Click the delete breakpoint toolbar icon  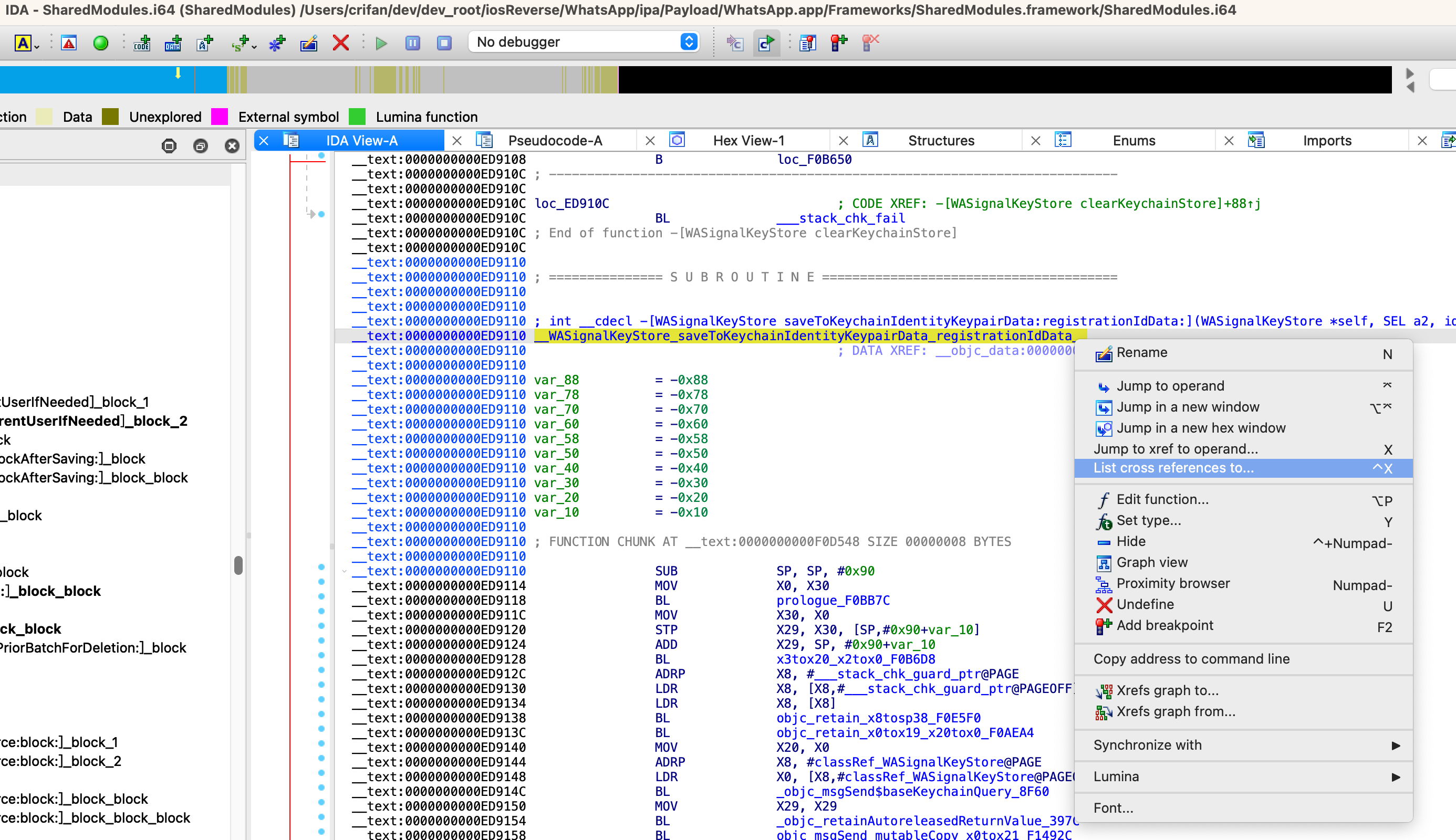click(x=870, y=43)
